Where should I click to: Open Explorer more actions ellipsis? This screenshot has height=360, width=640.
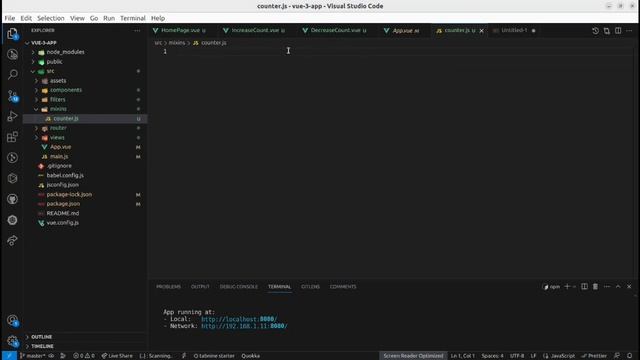coord(137,30)
